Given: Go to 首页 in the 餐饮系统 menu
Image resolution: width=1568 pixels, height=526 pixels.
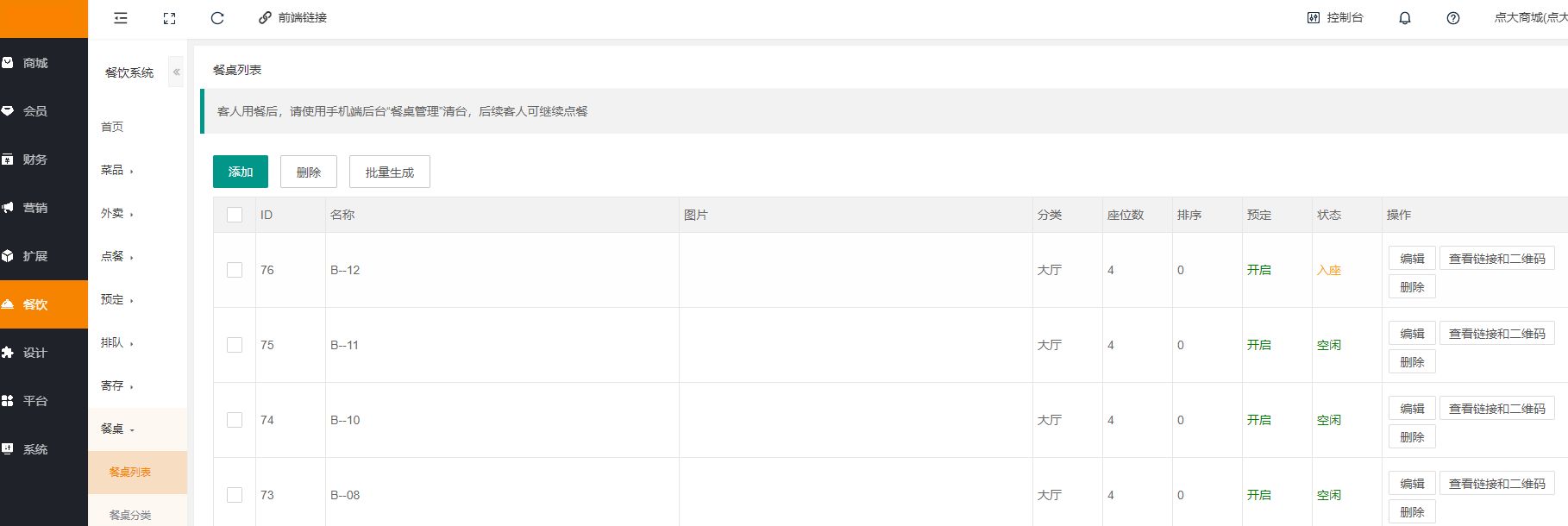Looking at the screenshot, I should tap(112, 127).
